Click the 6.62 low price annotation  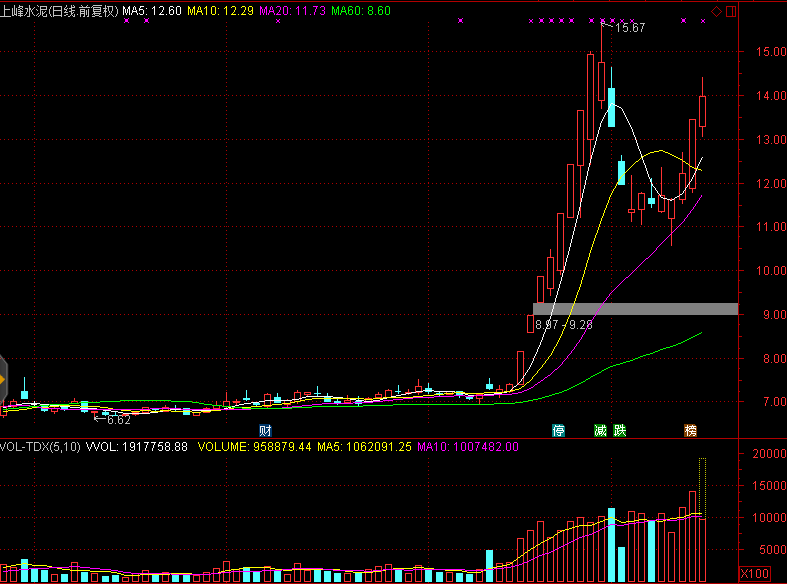(x=119, y=420)
